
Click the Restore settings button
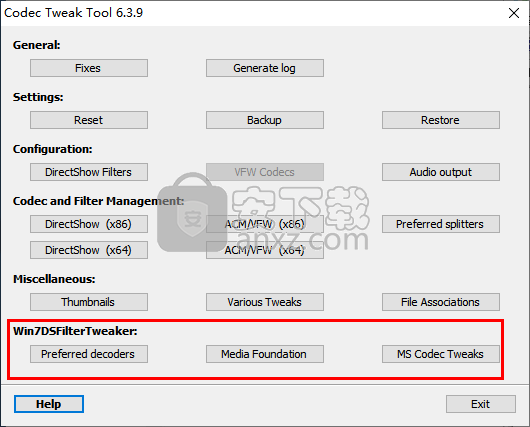point(441,120)
